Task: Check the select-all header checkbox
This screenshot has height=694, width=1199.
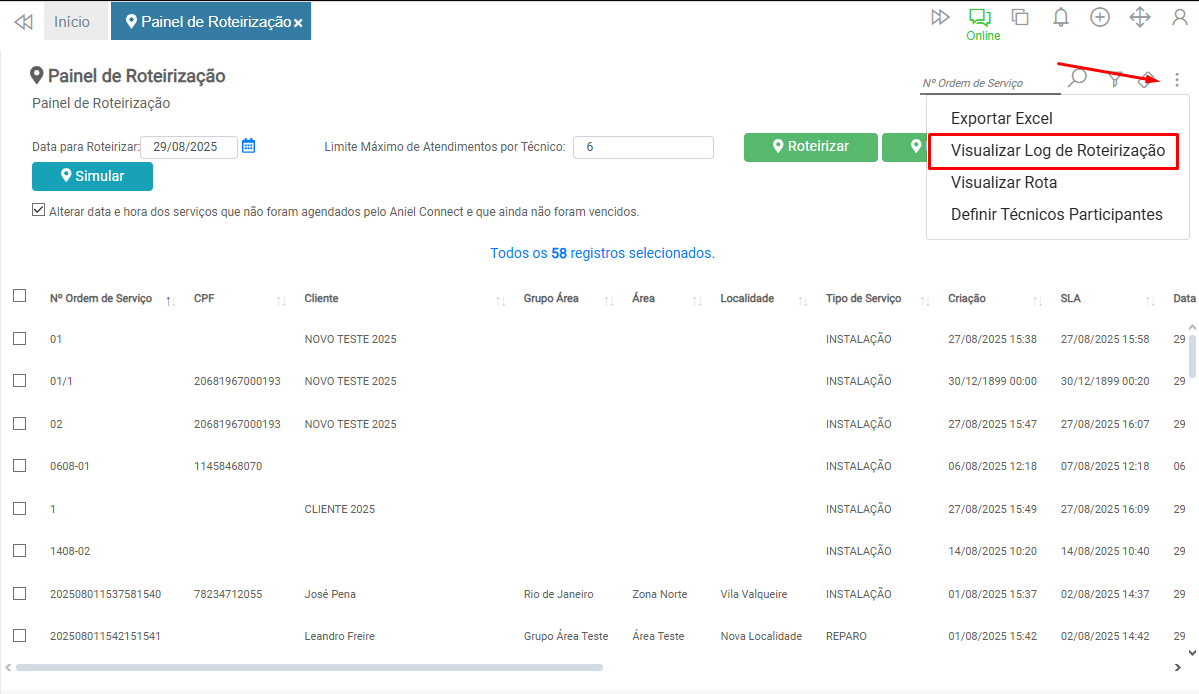Action: point(19,296)
